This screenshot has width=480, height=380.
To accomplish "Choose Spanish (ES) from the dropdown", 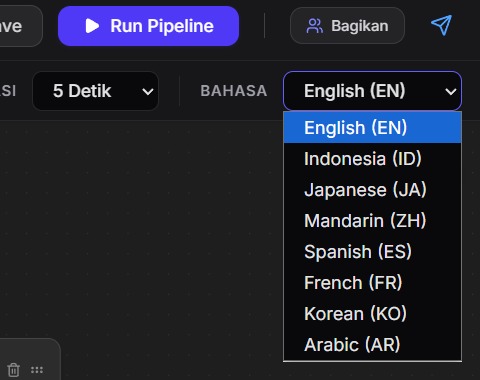I will tap(372, 252).
